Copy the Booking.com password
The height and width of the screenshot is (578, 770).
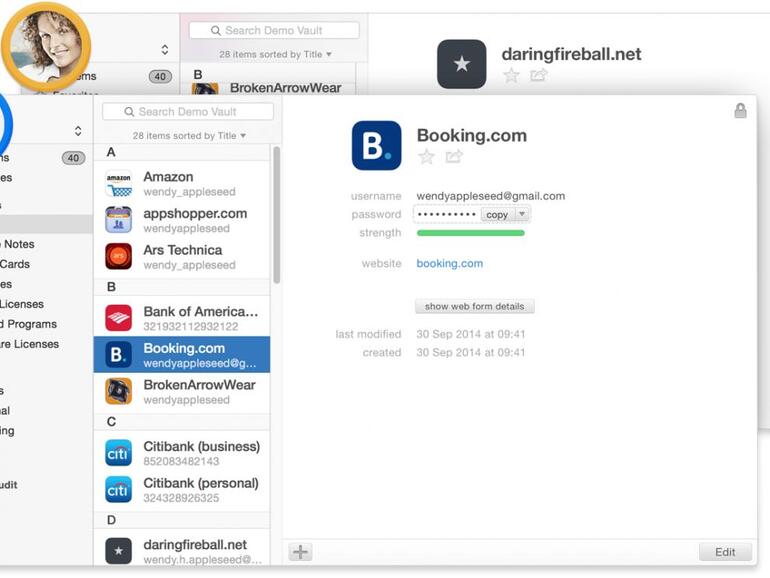pyautogui.click(x=497, y=215)
